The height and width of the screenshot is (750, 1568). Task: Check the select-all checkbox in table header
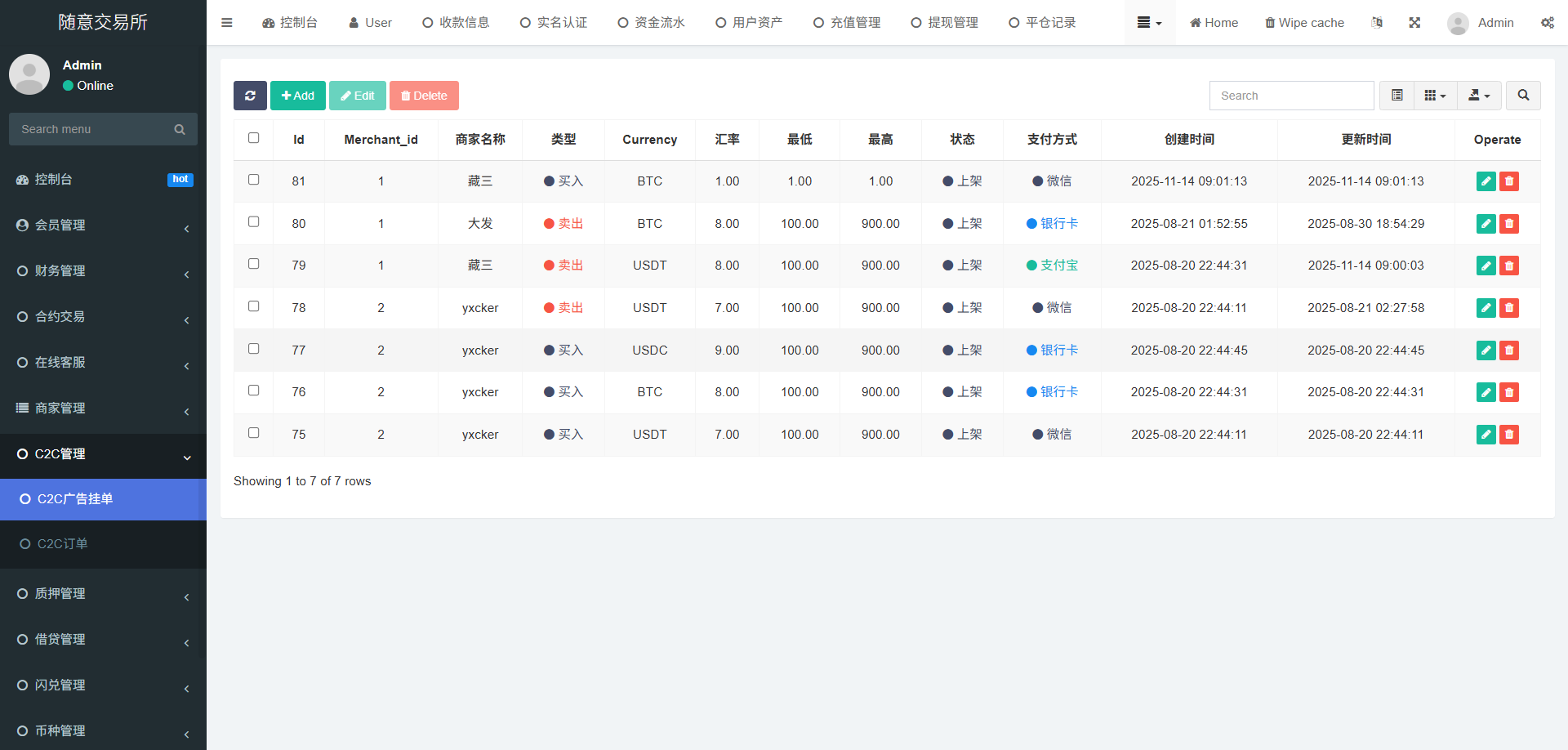tap(254, 138)
